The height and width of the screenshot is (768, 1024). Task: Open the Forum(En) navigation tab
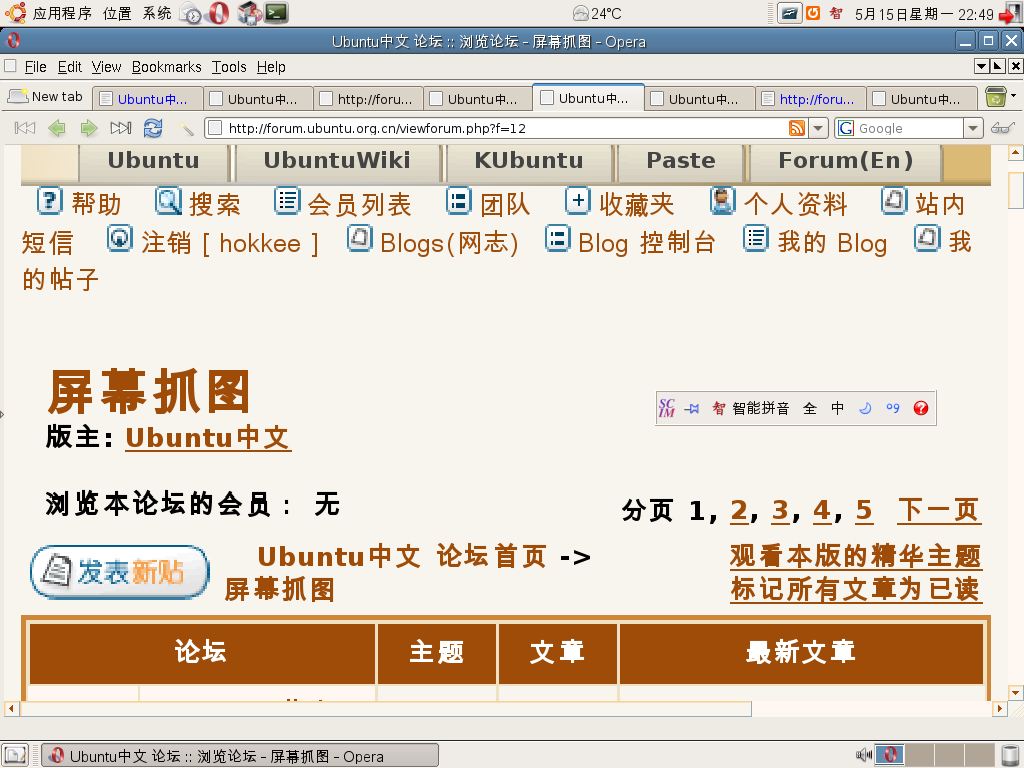click(846, 162)
